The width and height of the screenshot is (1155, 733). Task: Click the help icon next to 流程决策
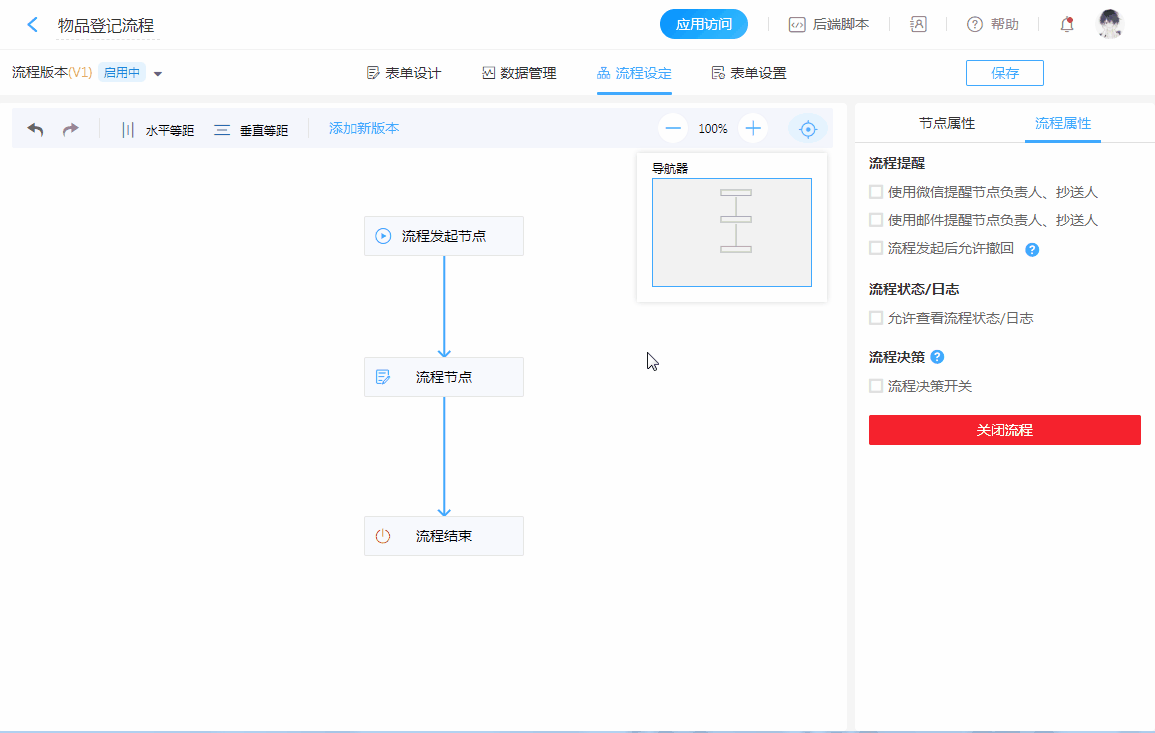coord(937,357)
